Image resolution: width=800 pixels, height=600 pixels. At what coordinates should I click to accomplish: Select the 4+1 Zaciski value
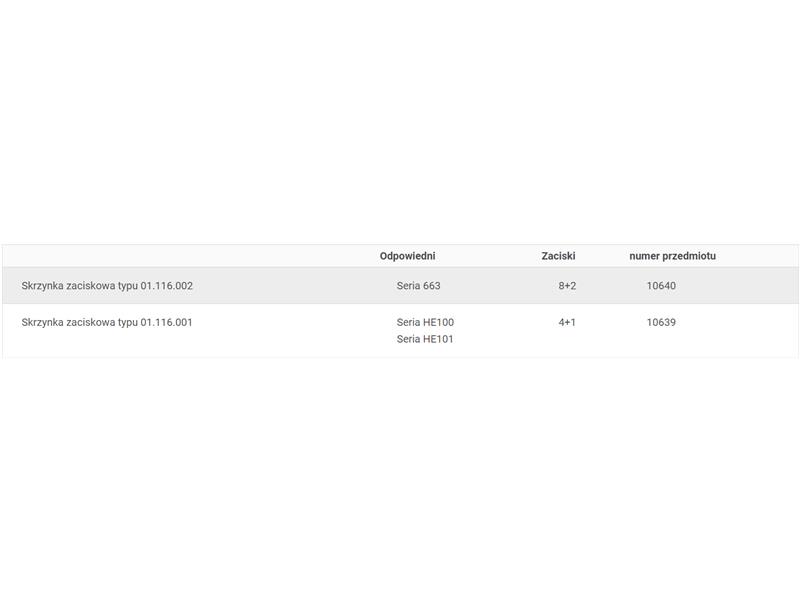[567, 322]
